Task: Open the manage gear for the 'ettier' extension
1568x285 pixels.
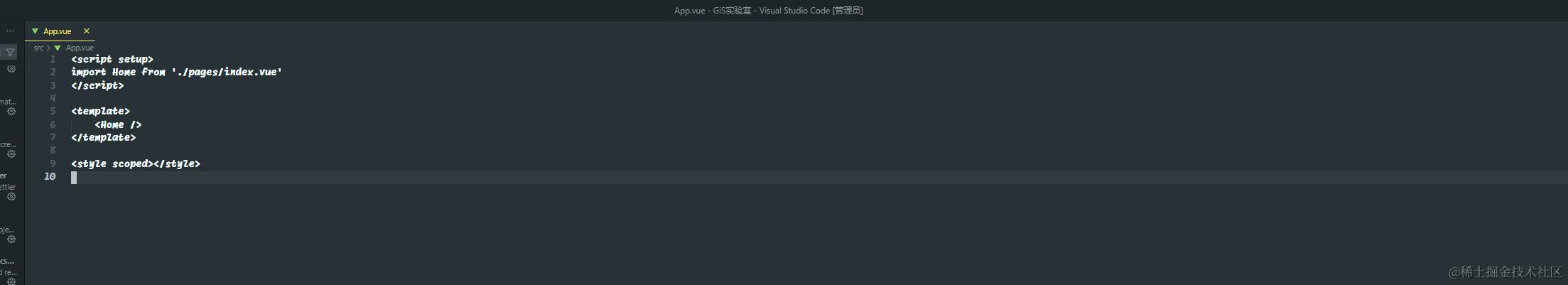Action: [x=11, y=197]
